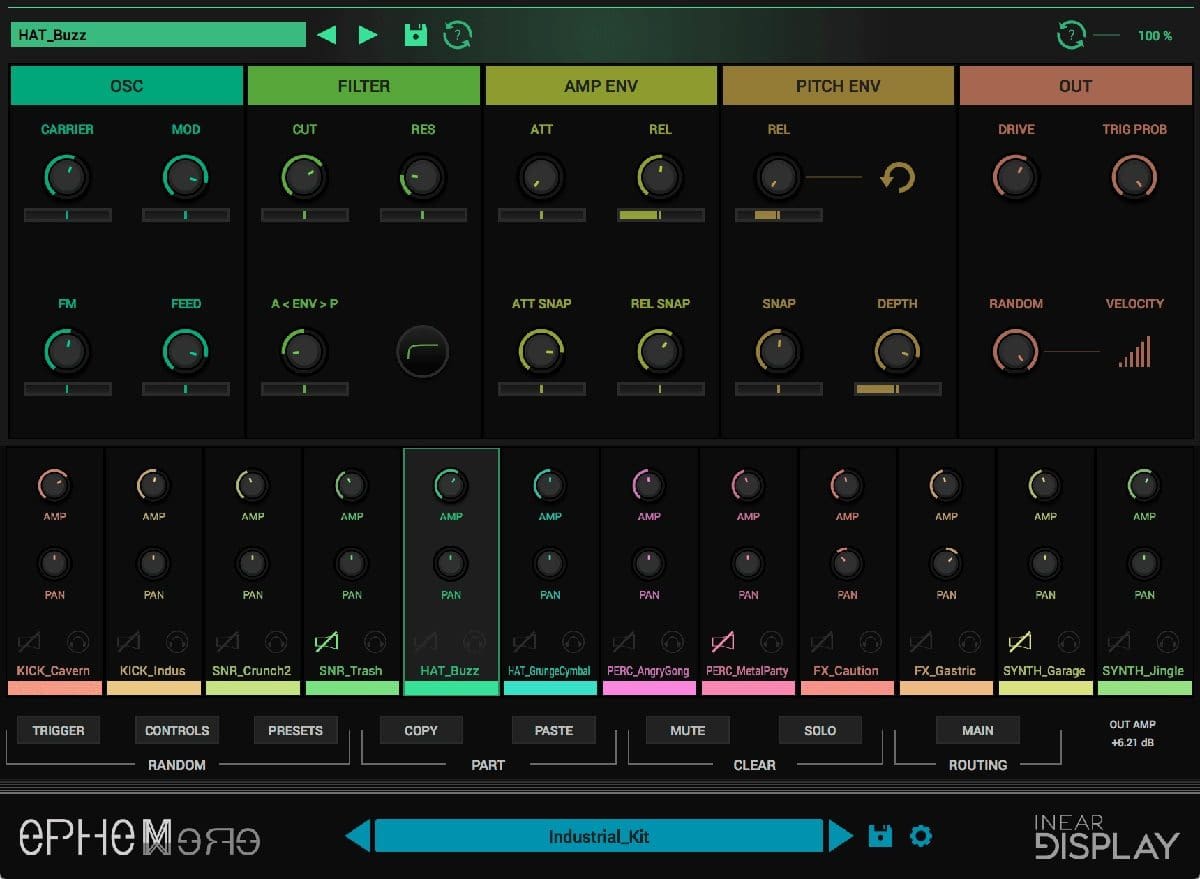The width and height of the screenshot is (1200, 879).
Task: Solo FX_Gastric with its headphones icon
Action: (969, 641)
